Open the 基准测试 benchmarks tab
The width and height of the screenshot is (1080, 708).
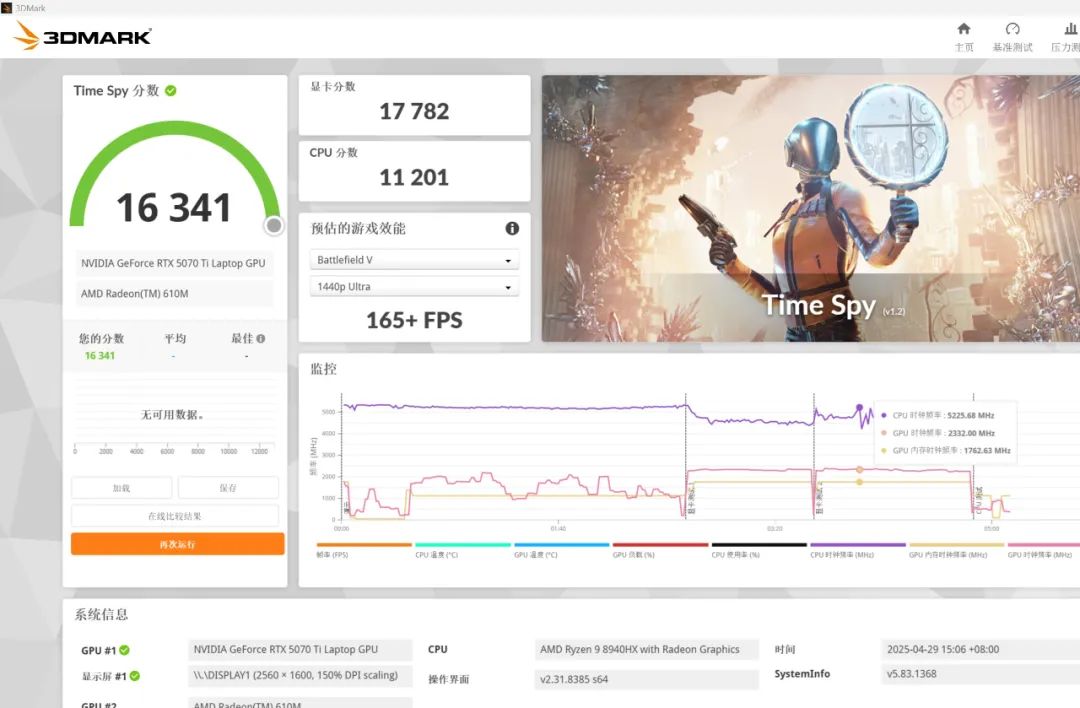pyautogui.click(x=1012, y=37)
